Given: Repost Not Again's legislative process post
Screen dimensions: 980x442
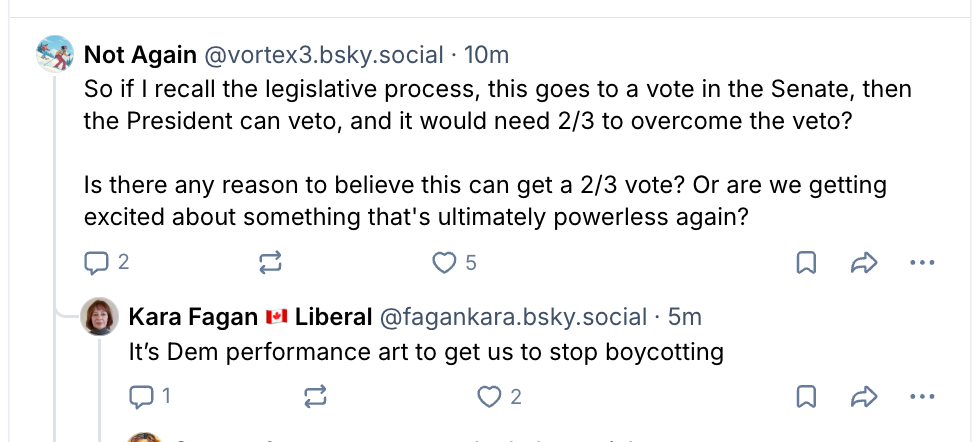Looking at the screenshot, I should [270, 263].
